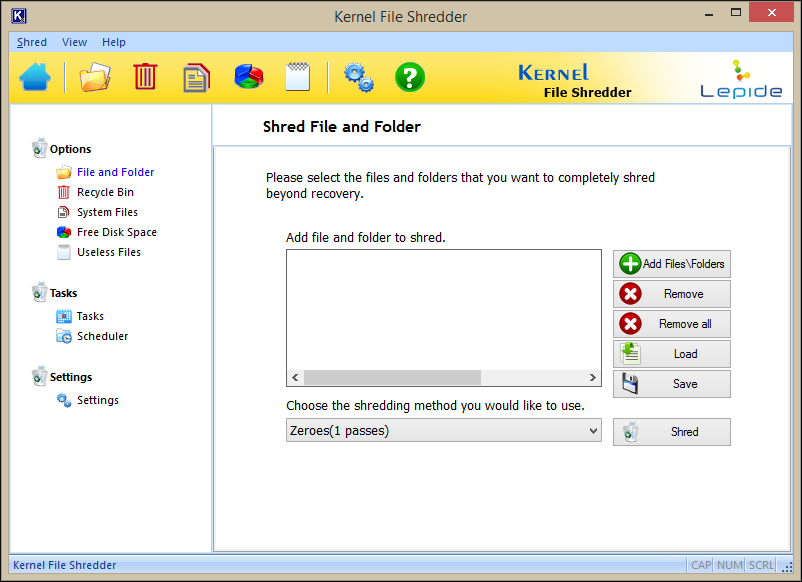Open Scheduler in sidebar
802x582 pixels.
pyautogui.click(x=102, y=337)
